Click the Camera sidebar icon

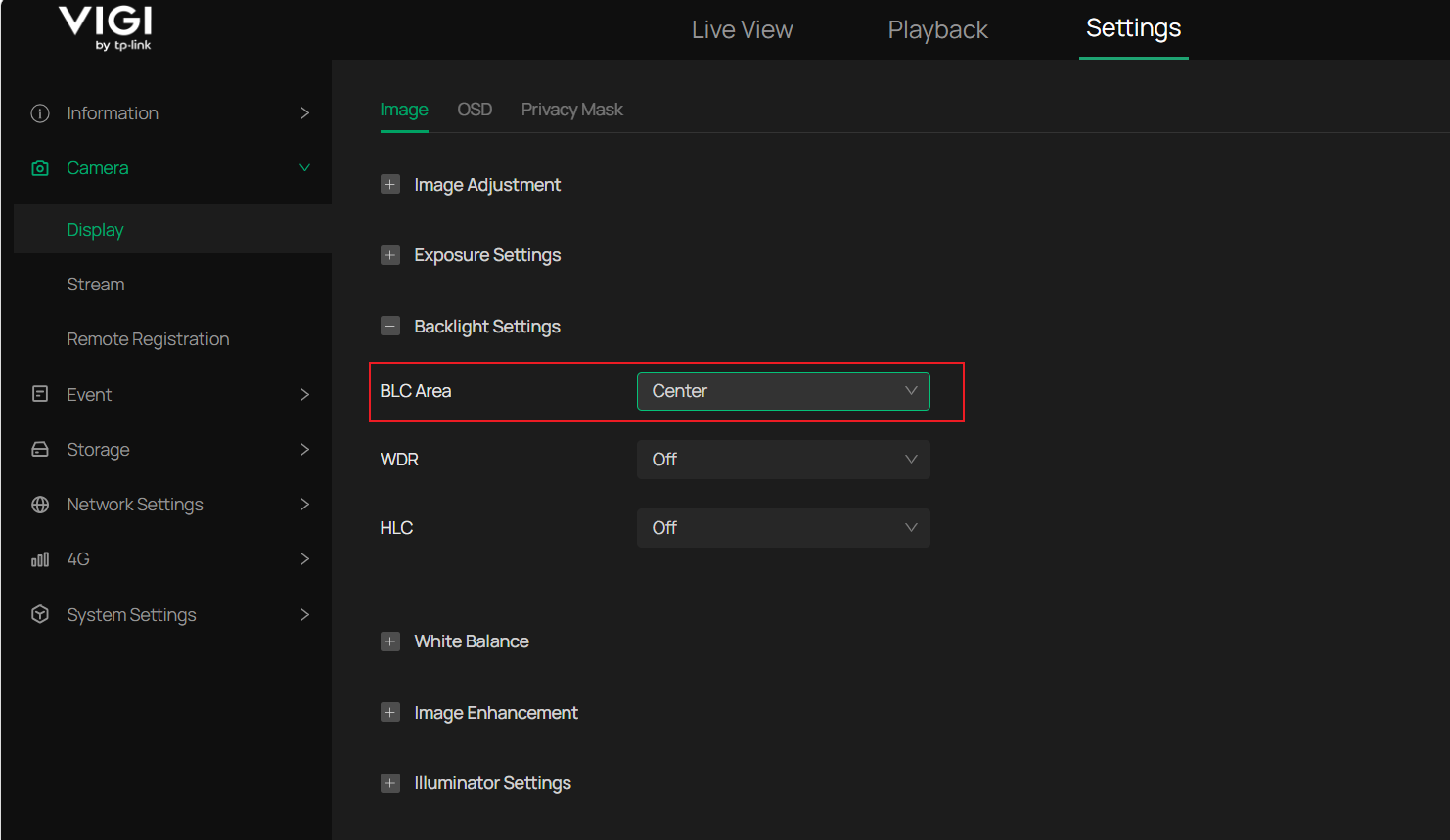coord(40,168)
